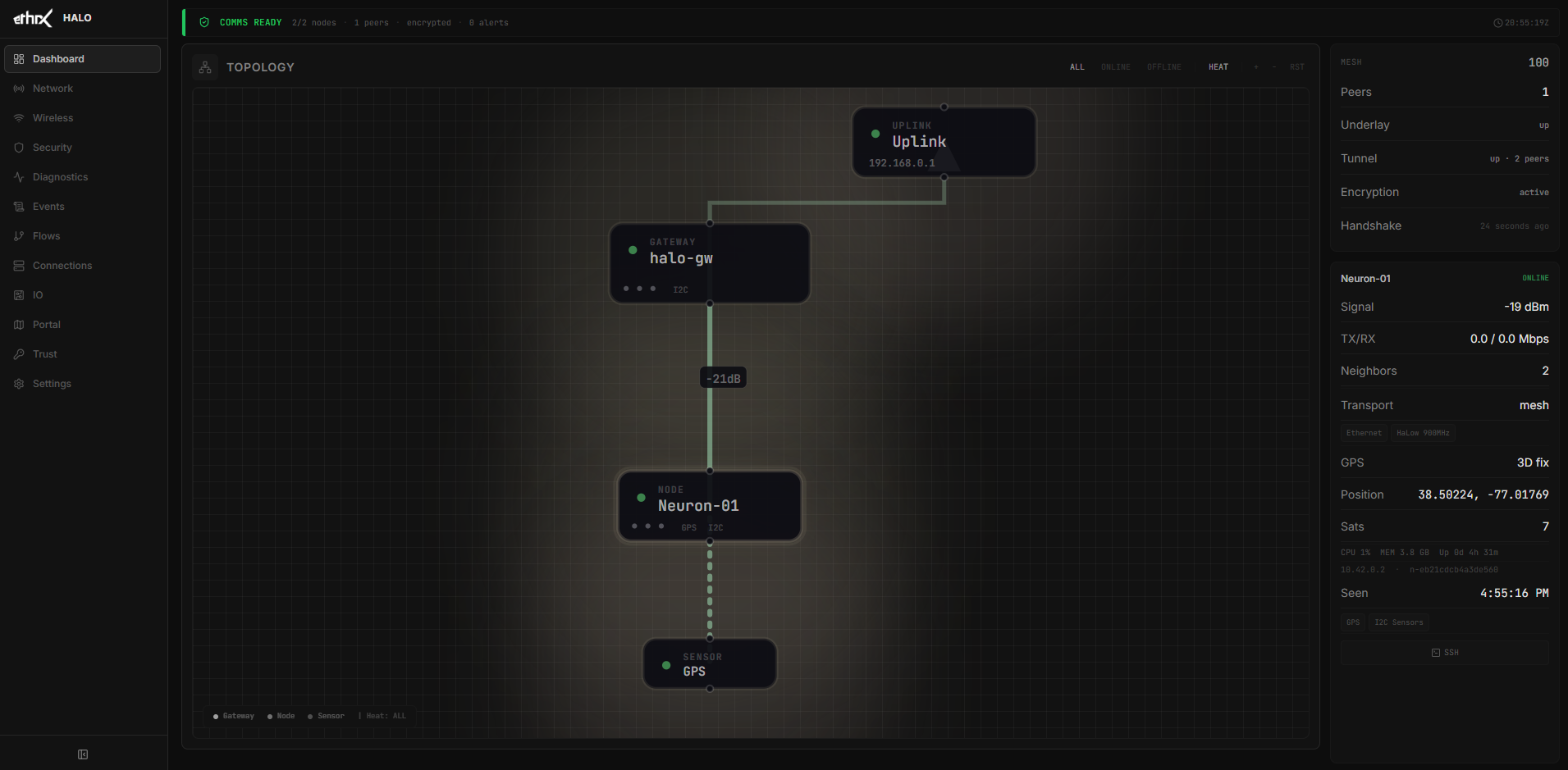This screenshot has height=770, width=1568.
Task: Click the Security shield icon
Action: coord(19,148)
